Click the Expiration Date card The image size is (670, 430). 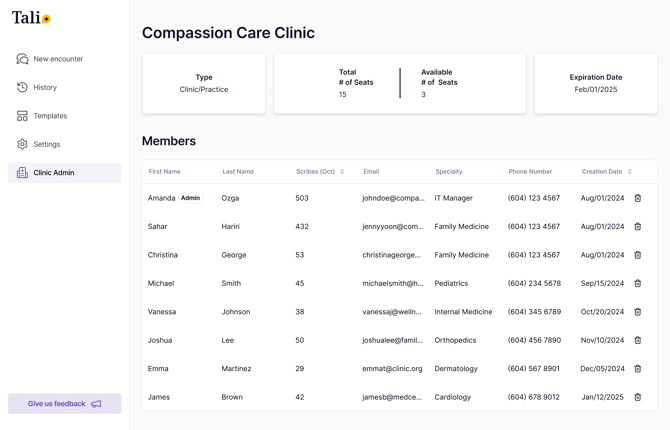(596, 83)
